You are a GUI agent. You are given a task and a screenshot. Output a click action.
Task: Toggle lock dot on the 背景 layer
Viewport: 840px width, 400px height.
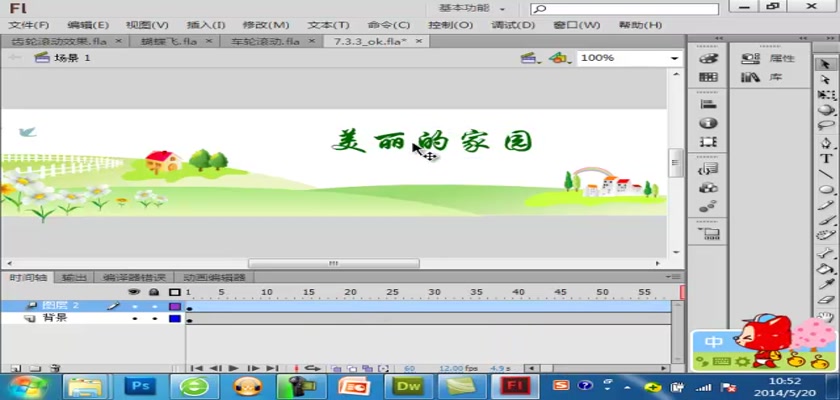coord(154,319)
